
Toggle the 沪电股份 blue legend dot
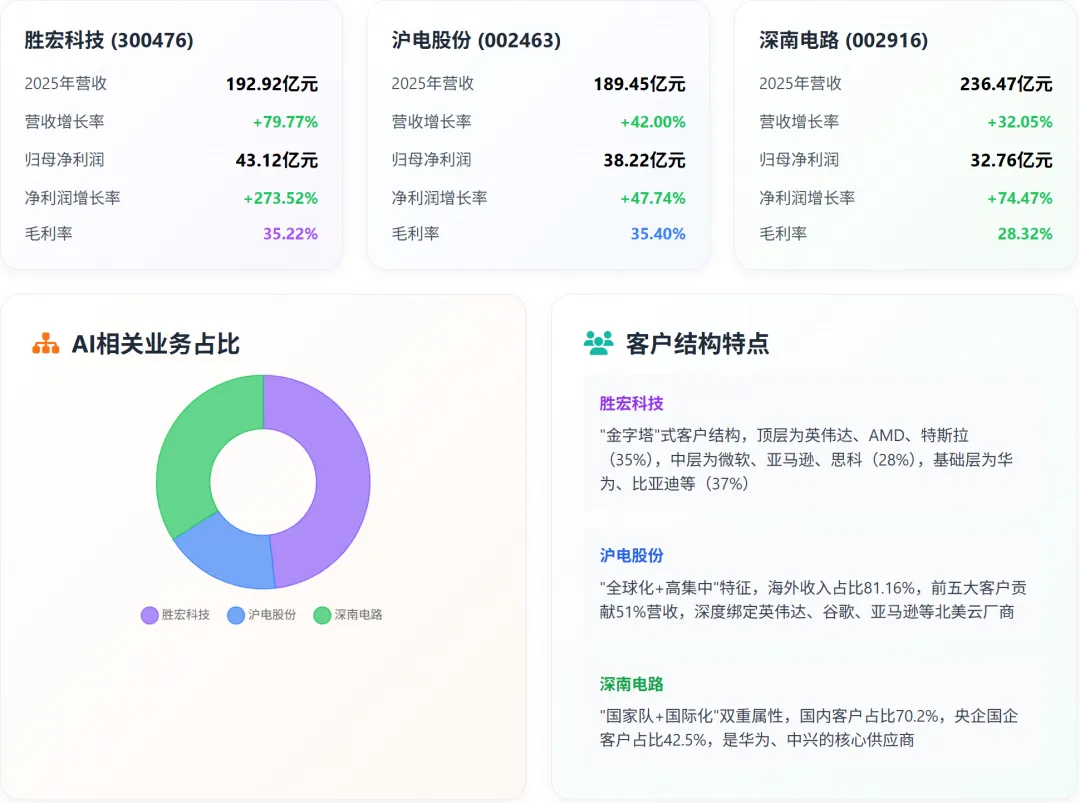coord(236,615)
